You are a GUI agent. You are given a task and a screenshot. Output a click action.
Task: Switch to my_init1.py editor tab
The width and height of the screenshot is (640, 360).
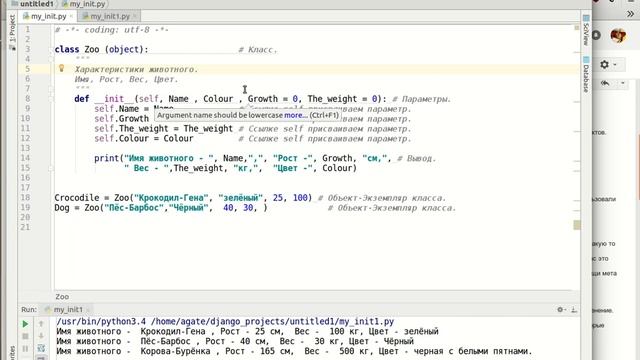click(109, 16)
